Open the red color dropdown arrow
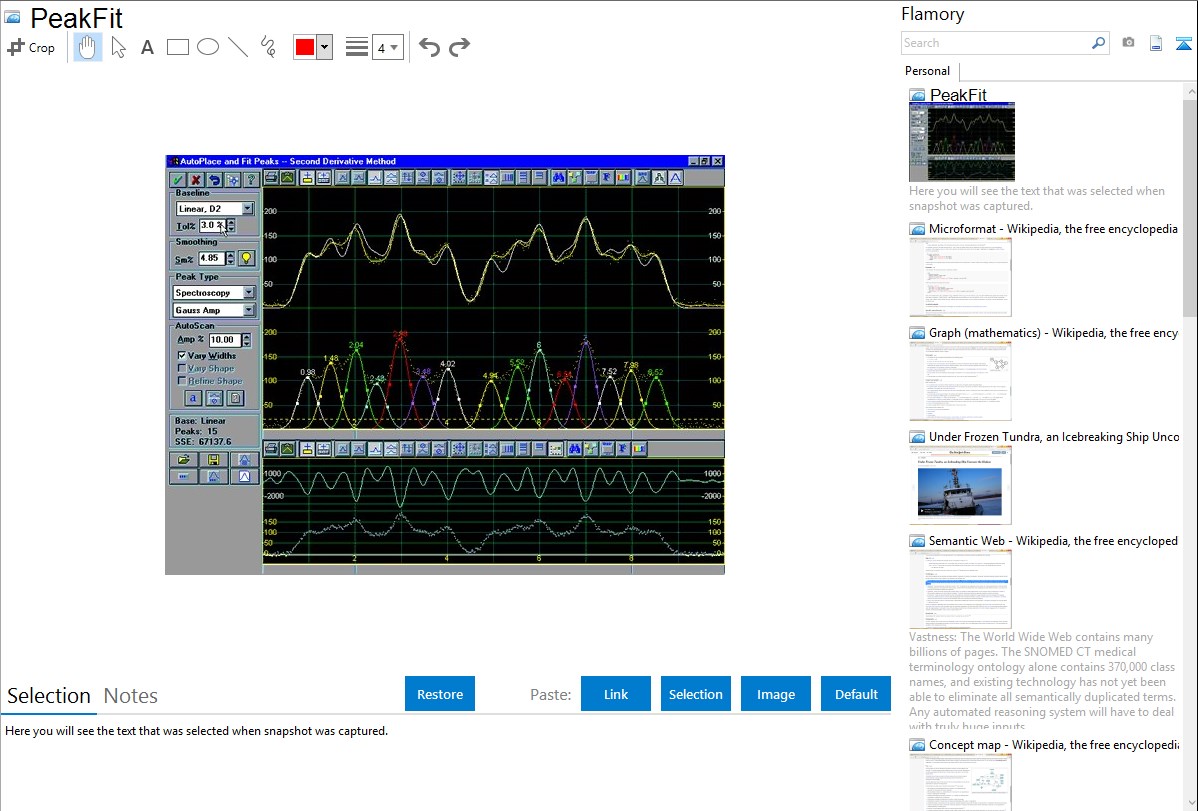This screenshot has width=1198, height=811. (x=324, y=47)
